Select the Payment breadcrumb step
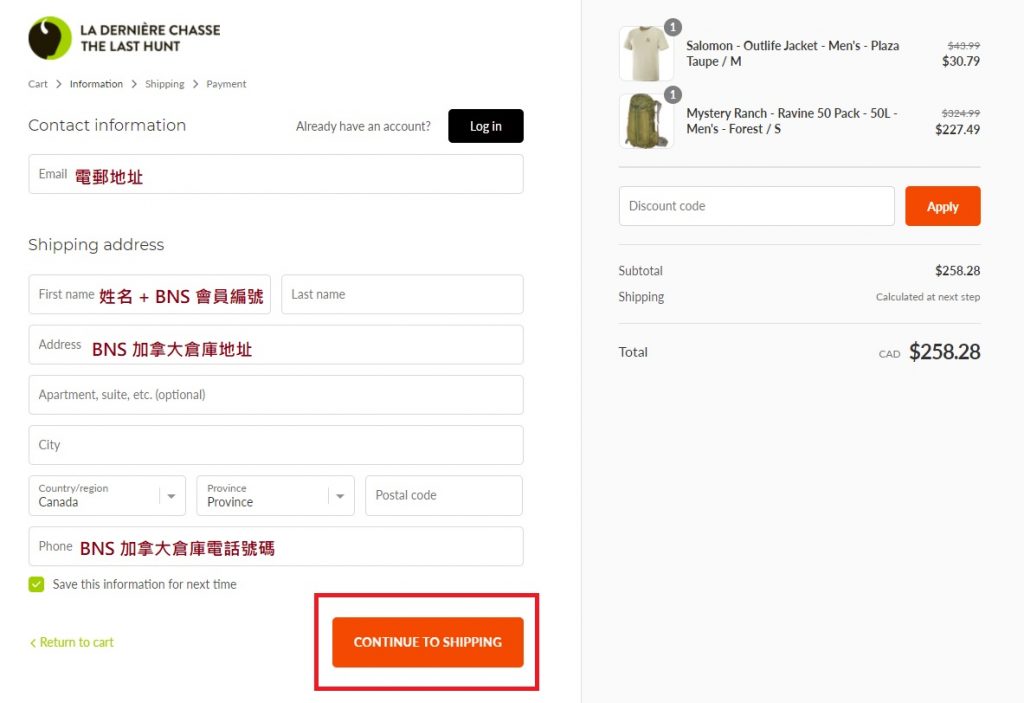 pos(226,84)
